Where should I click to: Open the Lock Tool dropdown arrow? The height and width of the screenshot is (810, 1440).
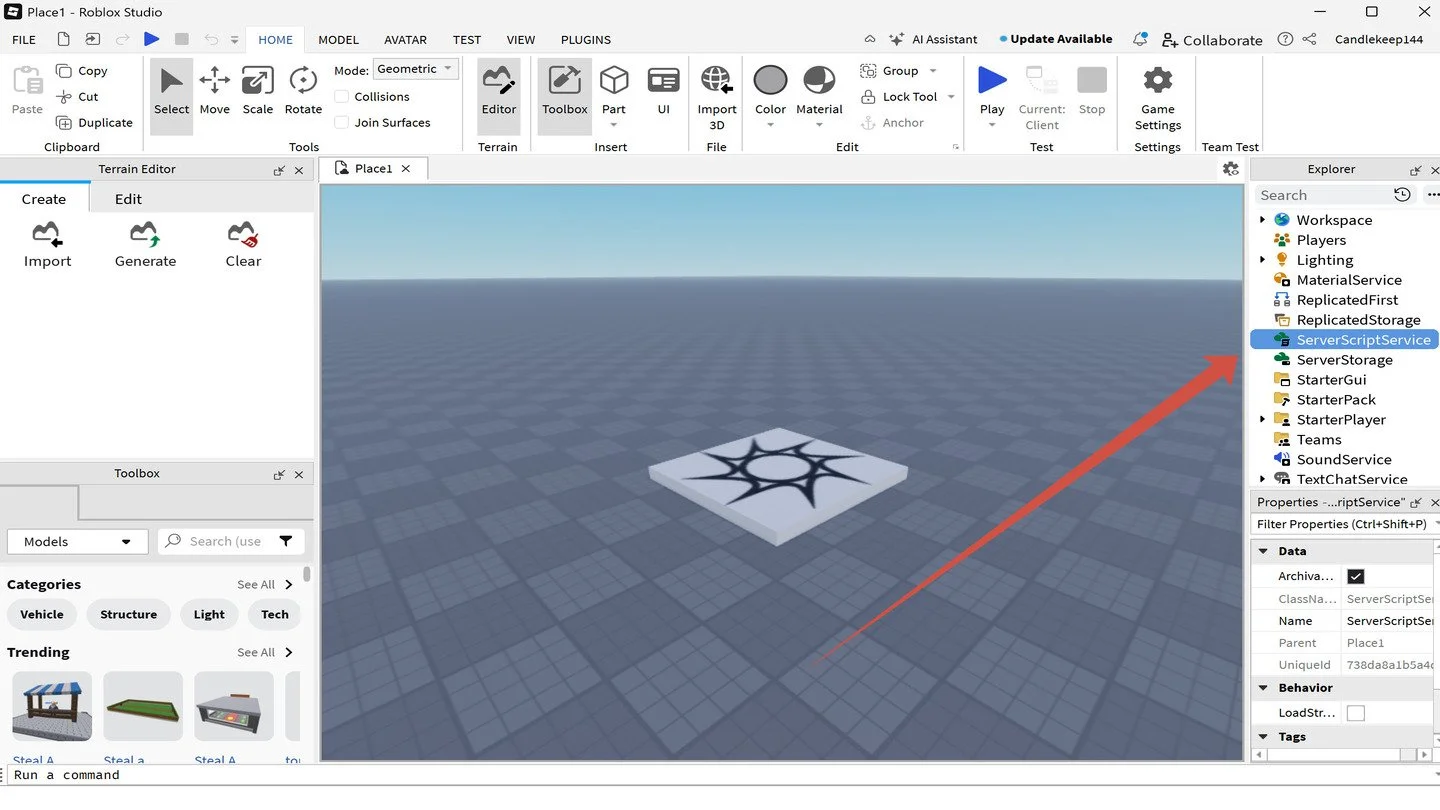(x=951, y=97)
